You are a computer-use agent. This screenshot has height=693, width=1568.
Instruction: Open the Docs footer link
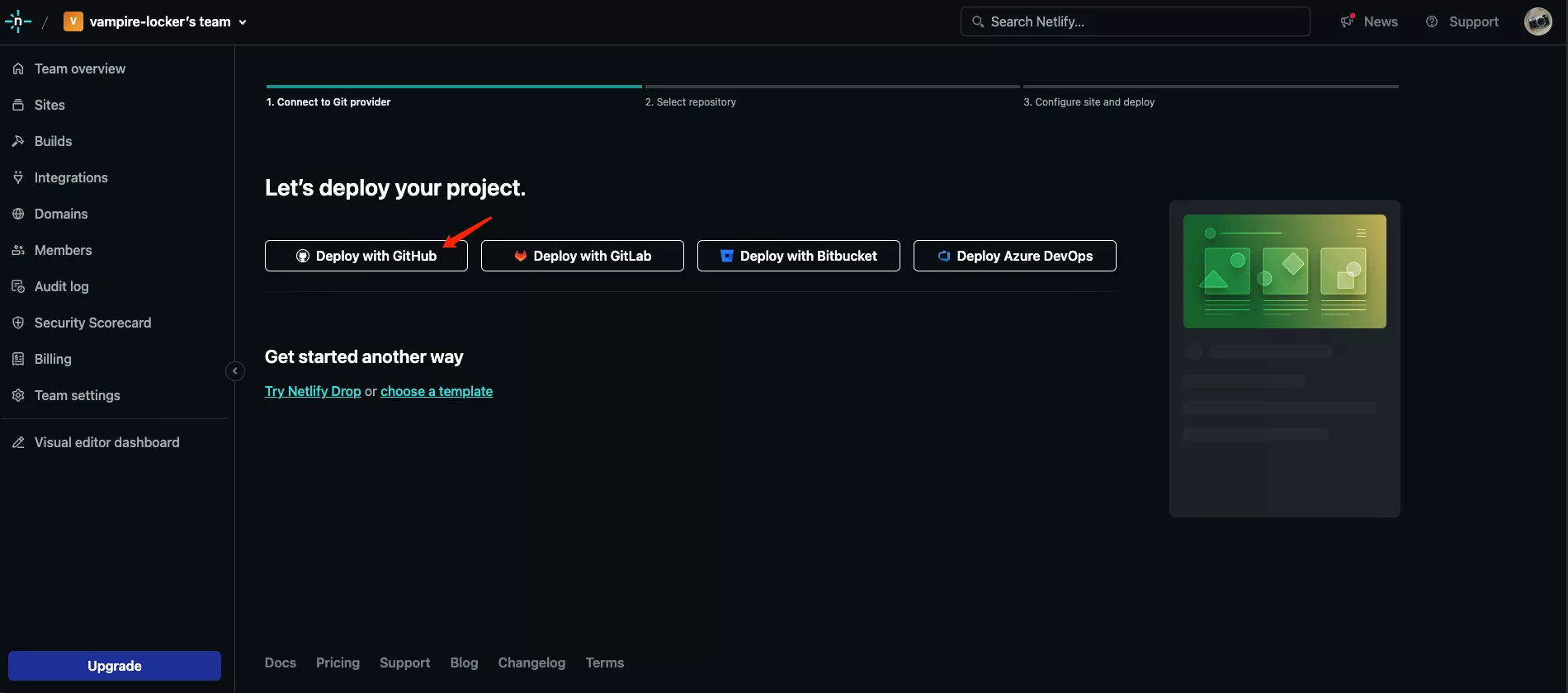pos(281,662)
